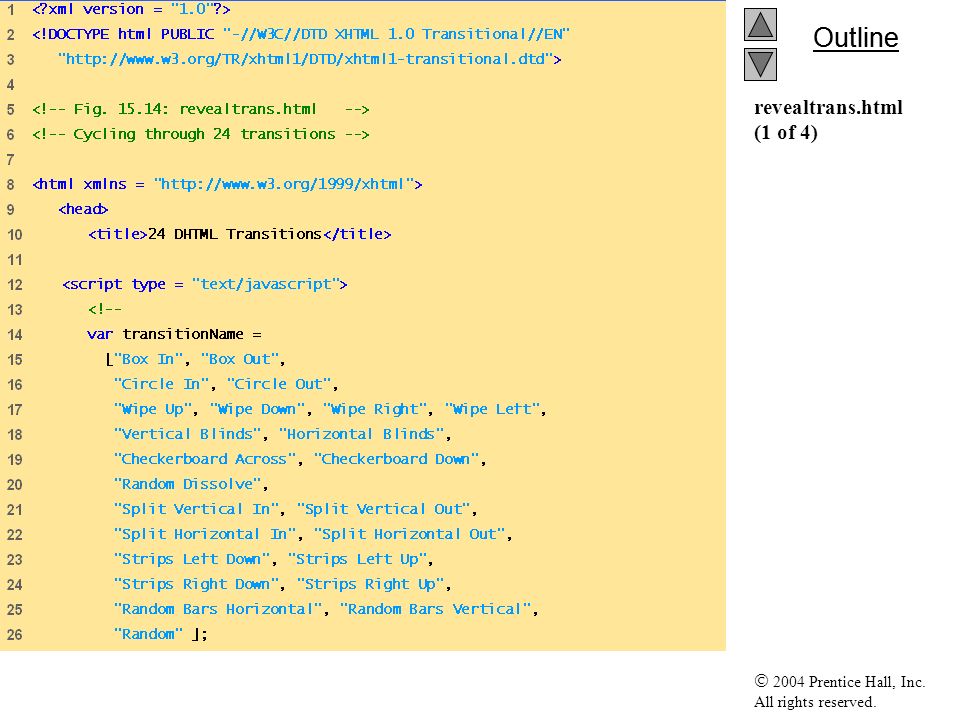Click the "Strips Left Up" string
The height and width of the screenshot is (720, 960).
click(x=357, y=559)
